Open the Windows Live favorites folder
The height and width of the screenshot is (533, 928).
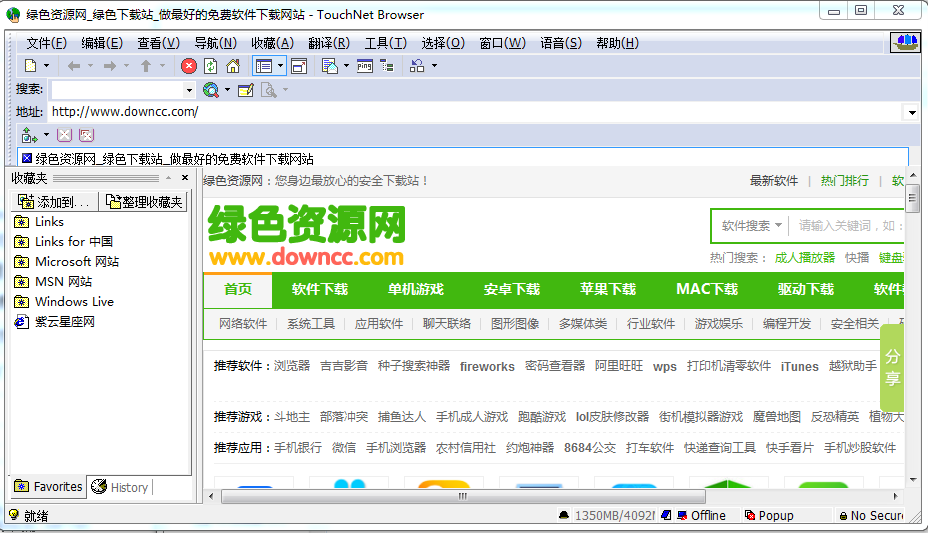(x=64, y=302)
